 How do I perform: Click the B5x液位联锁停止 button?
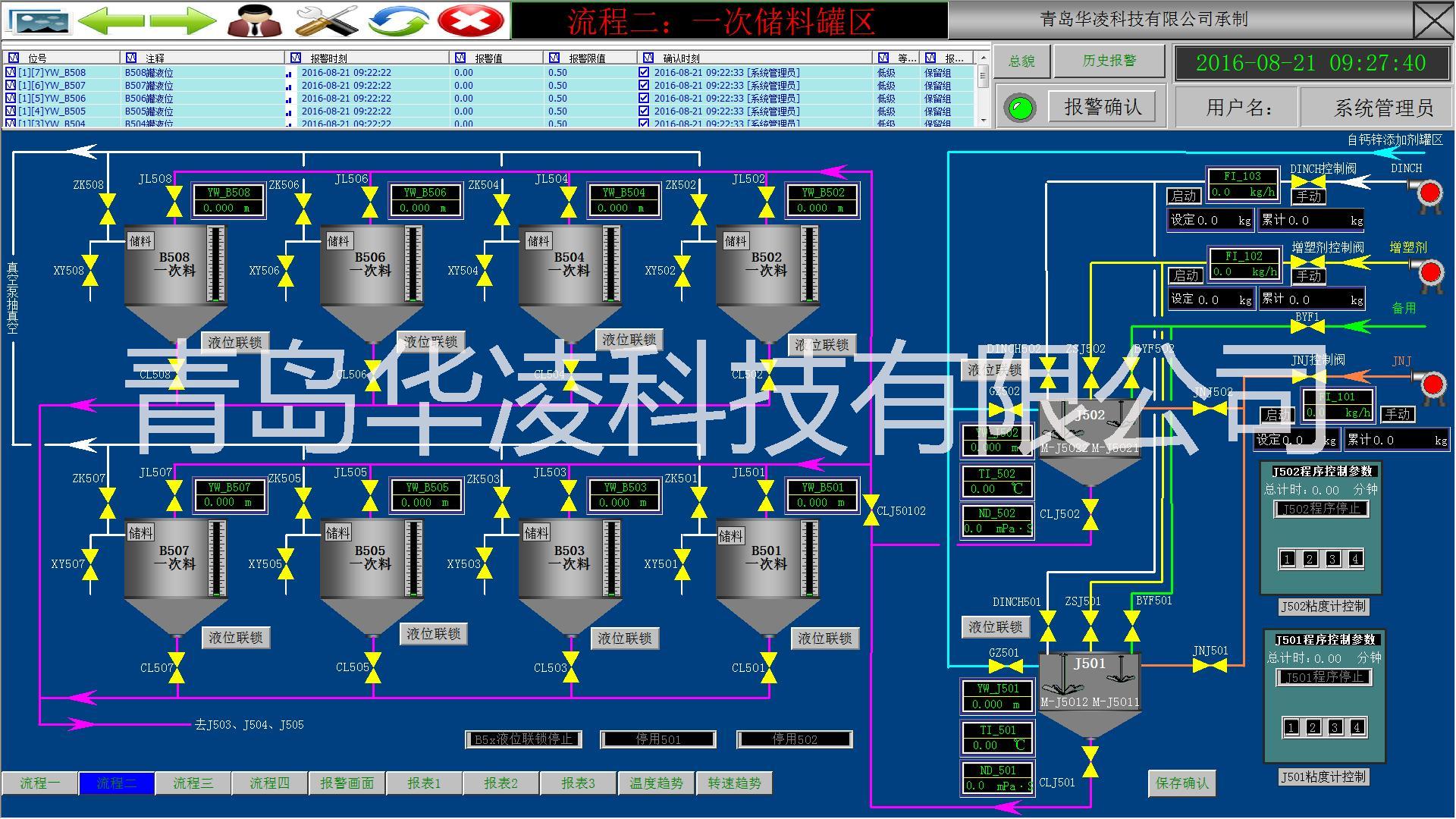[523, 739]
